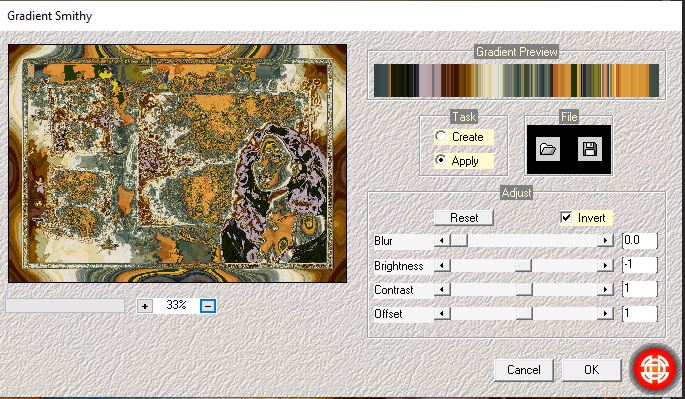
Task: Click the Brightness slider thumb
Action: [523, 265]
